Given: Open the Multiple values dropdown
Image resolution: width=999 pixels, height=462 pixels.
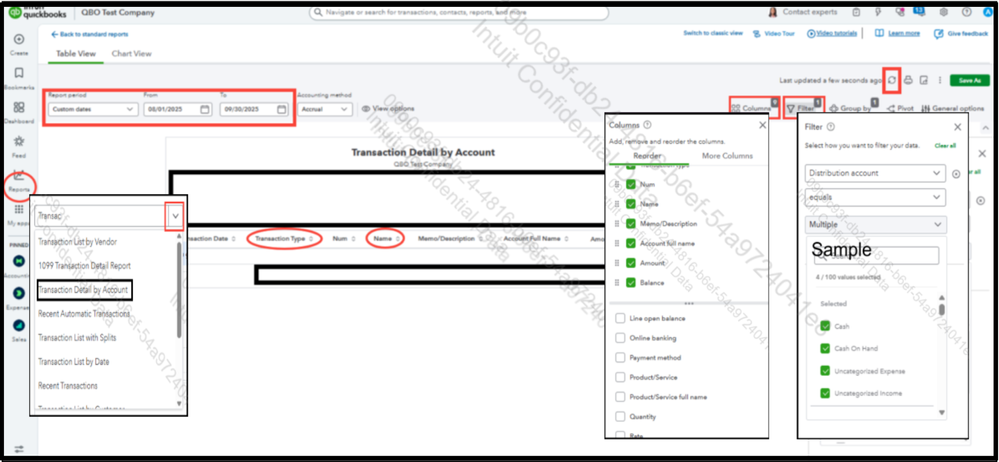Looking at the screenshot, I should 875,224.
